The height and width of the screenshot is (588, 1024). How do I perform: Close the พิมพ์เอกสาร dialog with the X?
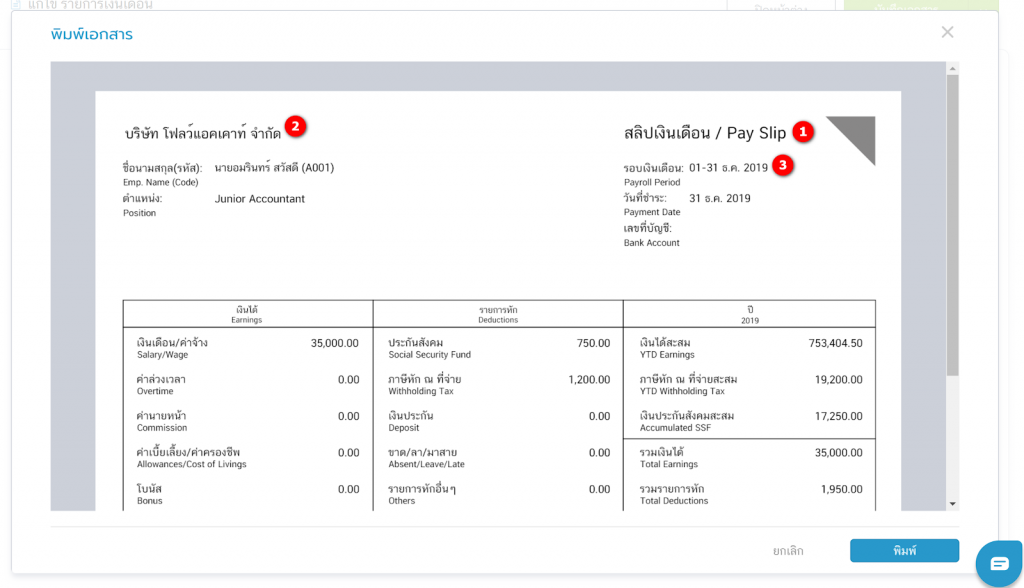(947, 32)
